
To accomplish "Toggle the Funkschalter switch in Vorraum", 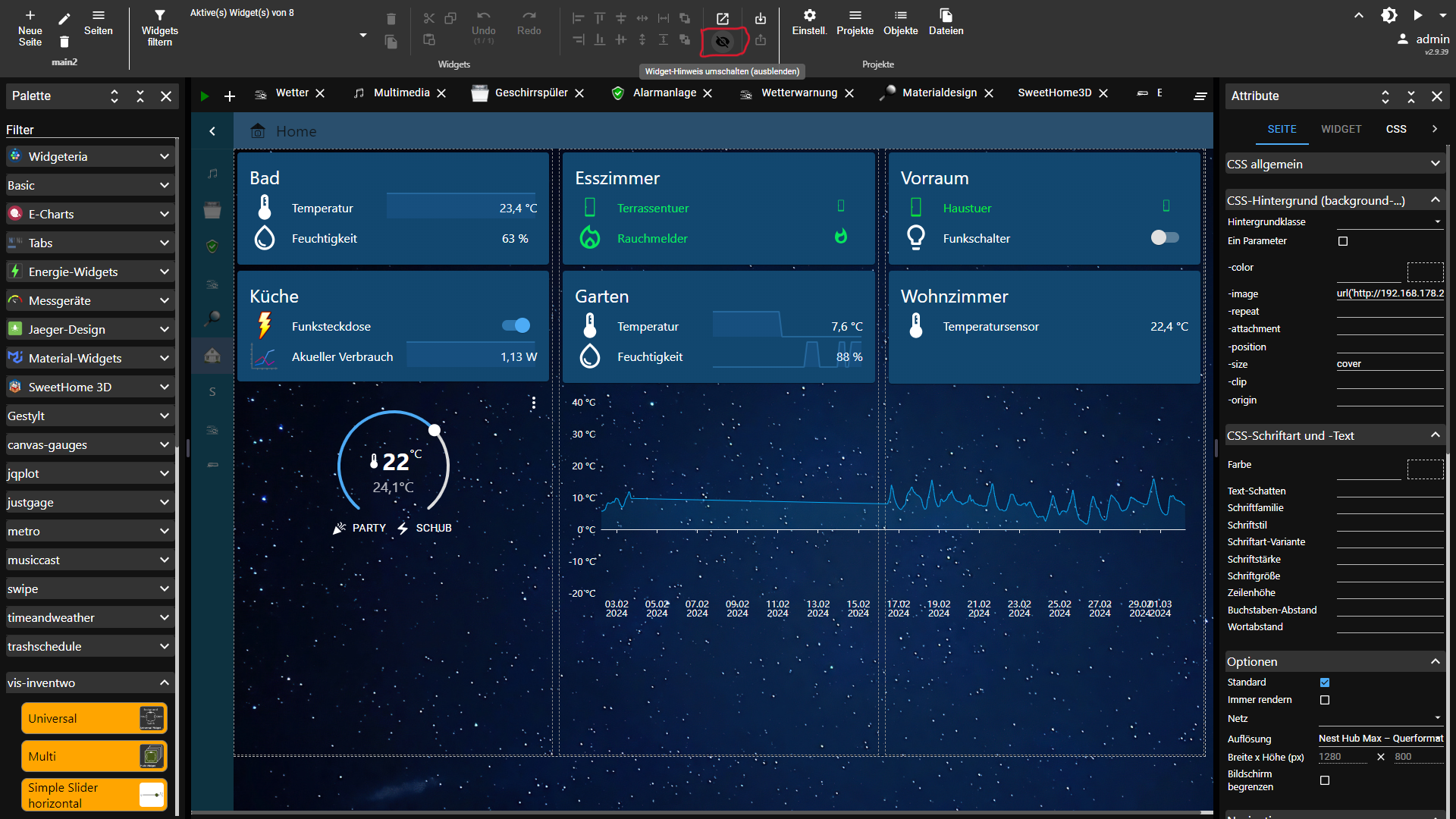I will tap(1163, 237).
